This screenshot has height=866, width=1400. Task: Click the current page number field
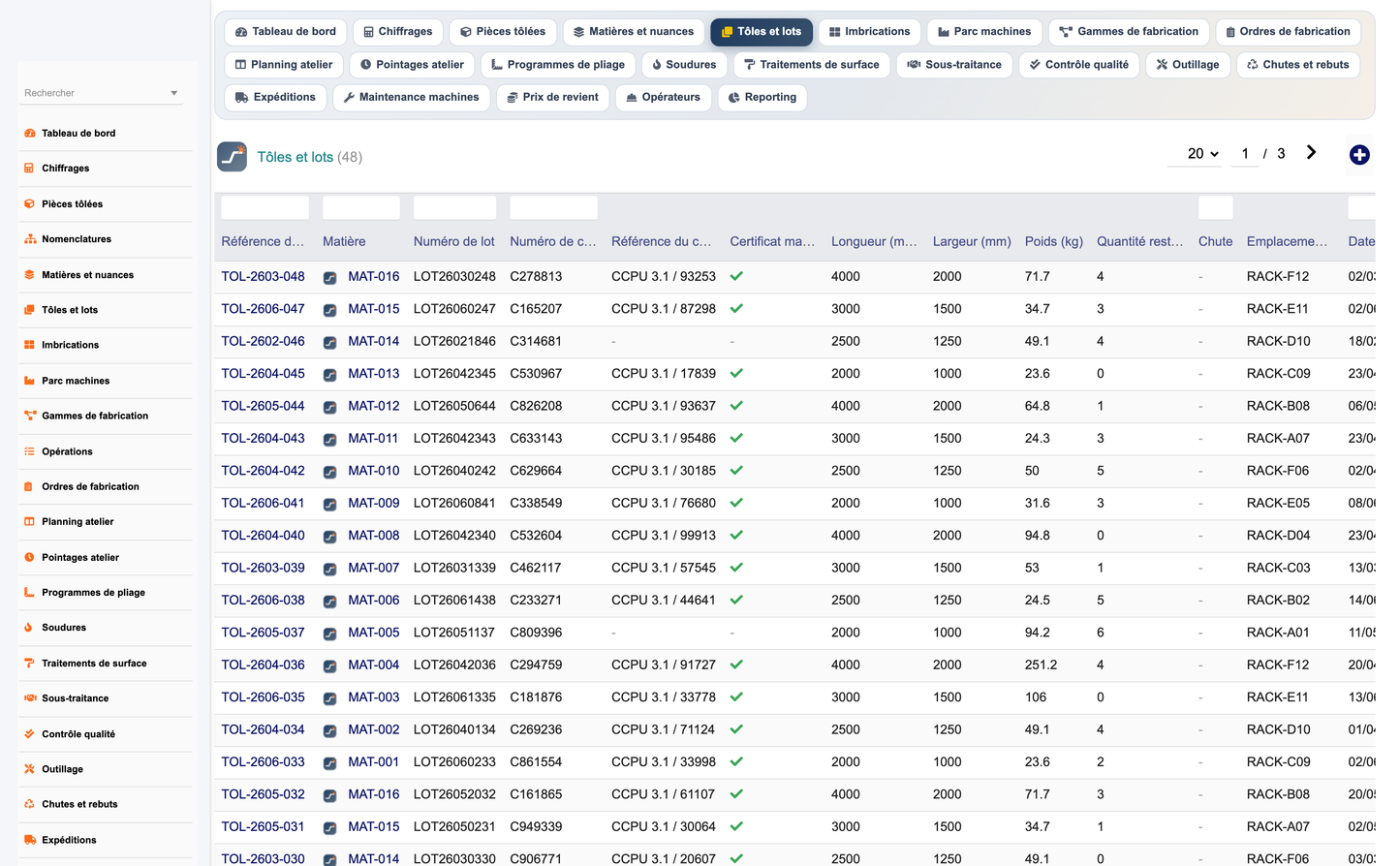1245,154
